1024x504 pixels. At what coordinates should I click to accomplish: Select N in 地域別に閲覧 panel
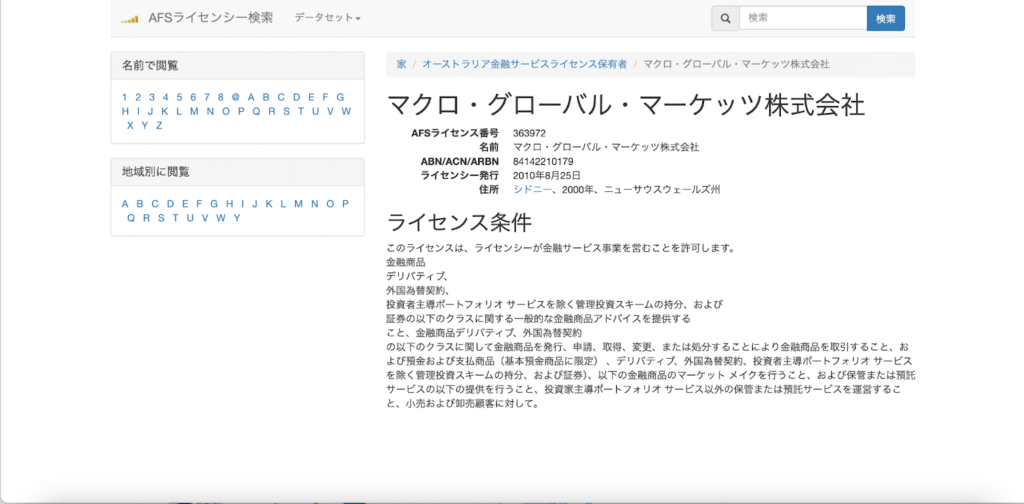pyautogui.click(x=314, y=204)
